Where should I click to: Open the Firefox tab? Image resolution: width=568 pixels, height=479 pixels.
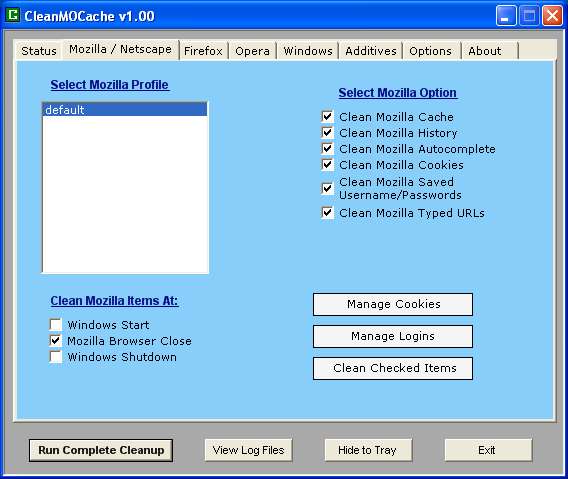[x=203, y=51]
